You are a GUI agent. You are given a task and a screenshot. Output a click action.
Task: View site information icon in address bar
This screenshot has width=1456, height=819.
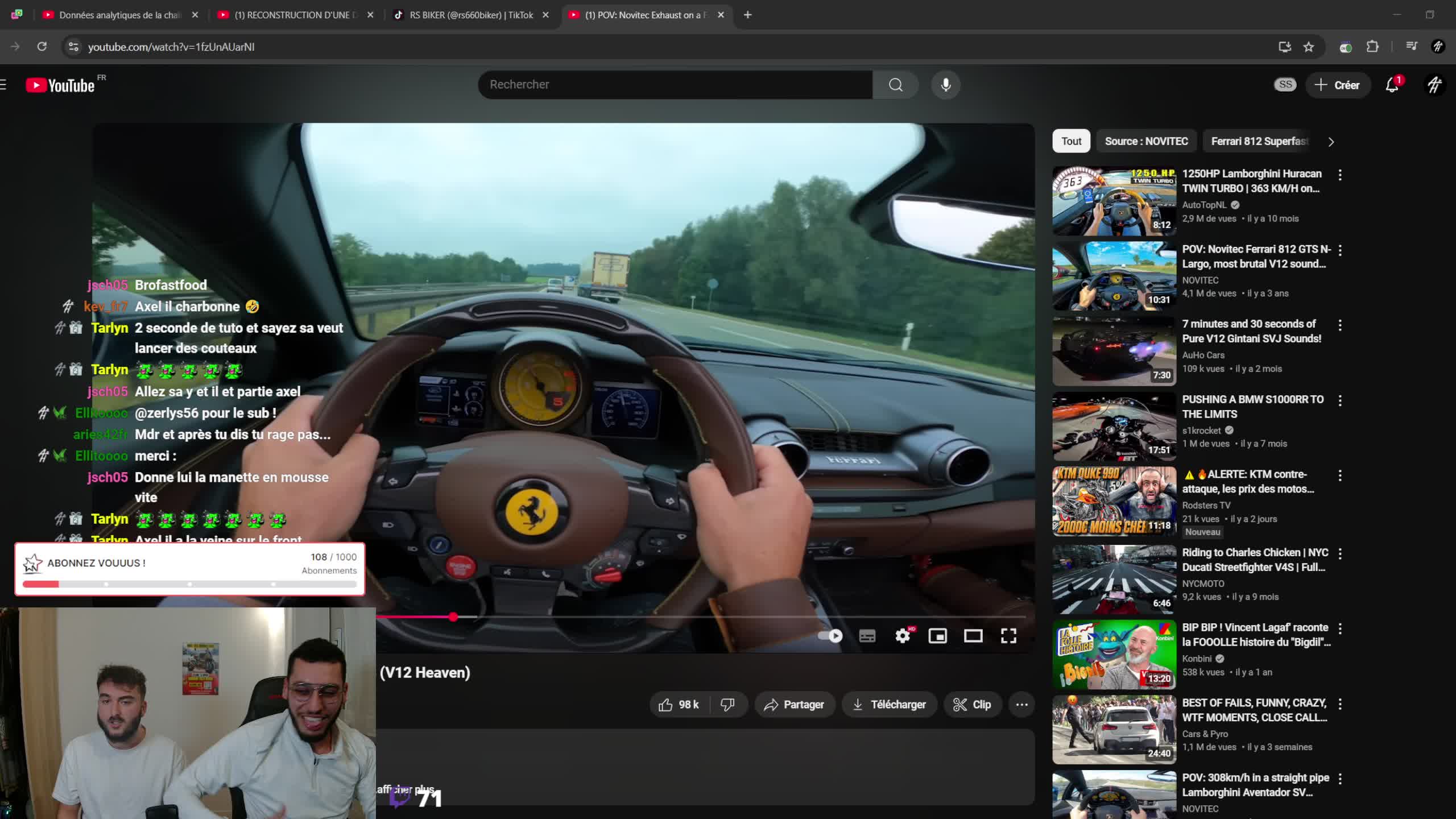(73, 47)
